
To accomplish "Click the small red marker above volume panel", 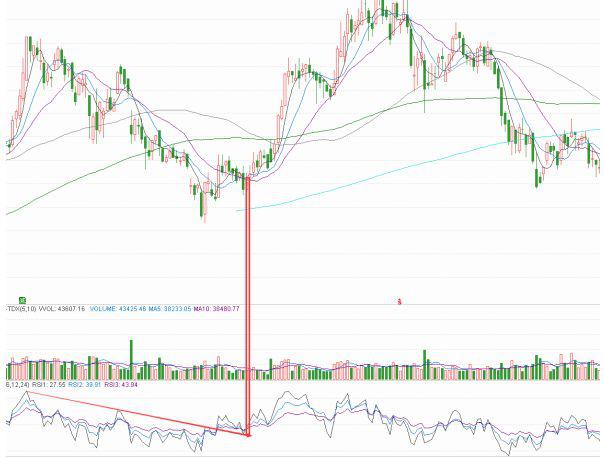I will pos(399,300).
